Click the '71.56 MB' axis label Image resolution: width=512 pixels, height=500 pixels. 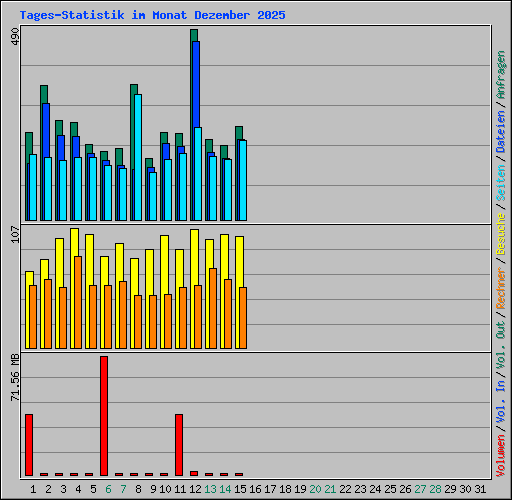click(x=15, y=378)
